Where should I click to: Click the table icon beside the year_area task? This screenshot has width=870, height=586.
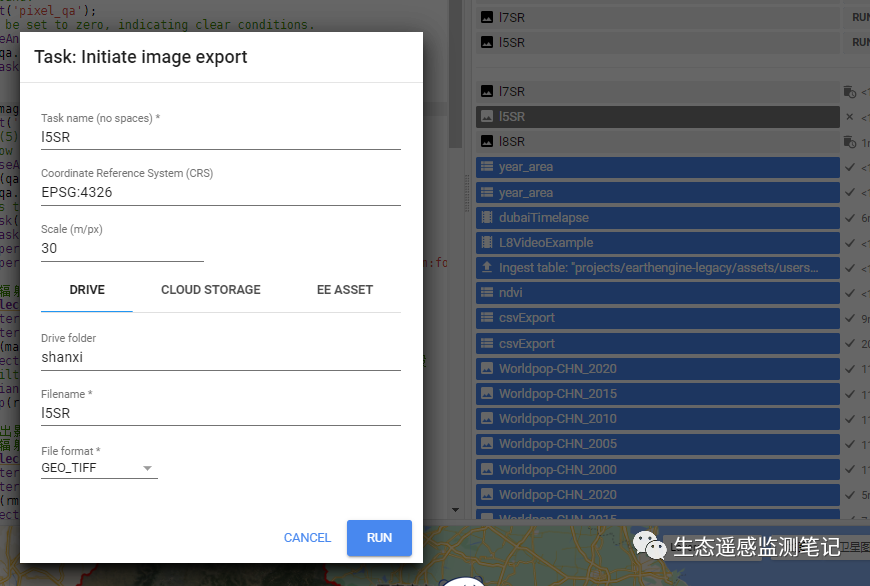point(488,167)
